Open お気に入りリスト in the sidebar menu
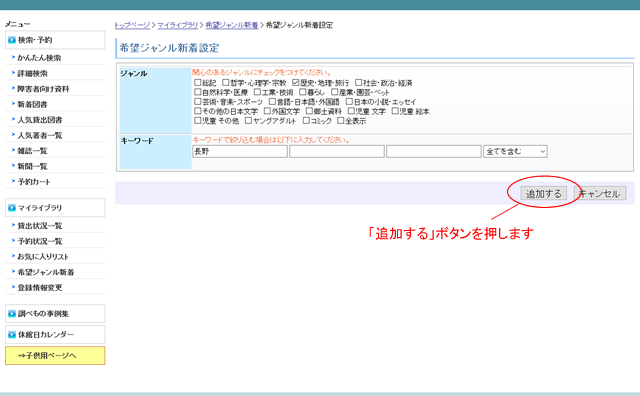The image size is (640, 396). 43,257
